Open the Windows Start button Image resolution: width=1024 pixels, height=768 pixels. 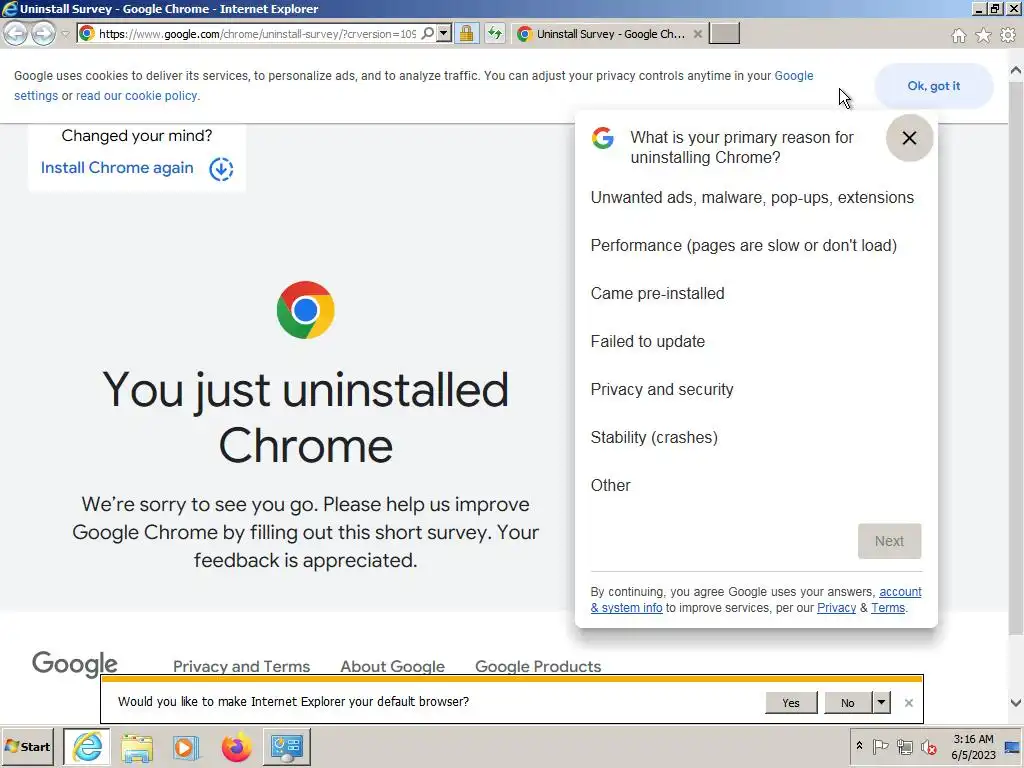pos(27,746)
